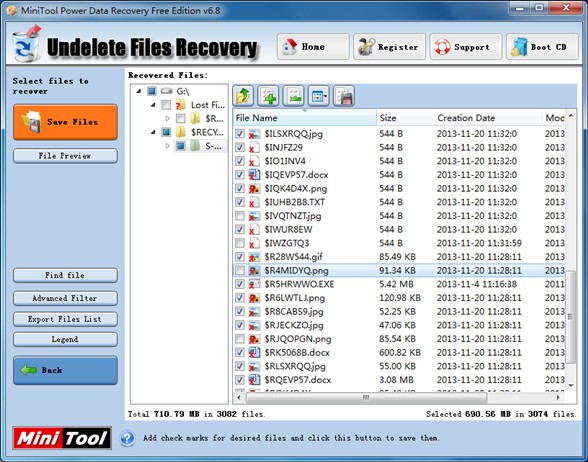This screenshot has width=588, height=462.
Task: Open the Advanced Filter button
Action: click(65, 298)
